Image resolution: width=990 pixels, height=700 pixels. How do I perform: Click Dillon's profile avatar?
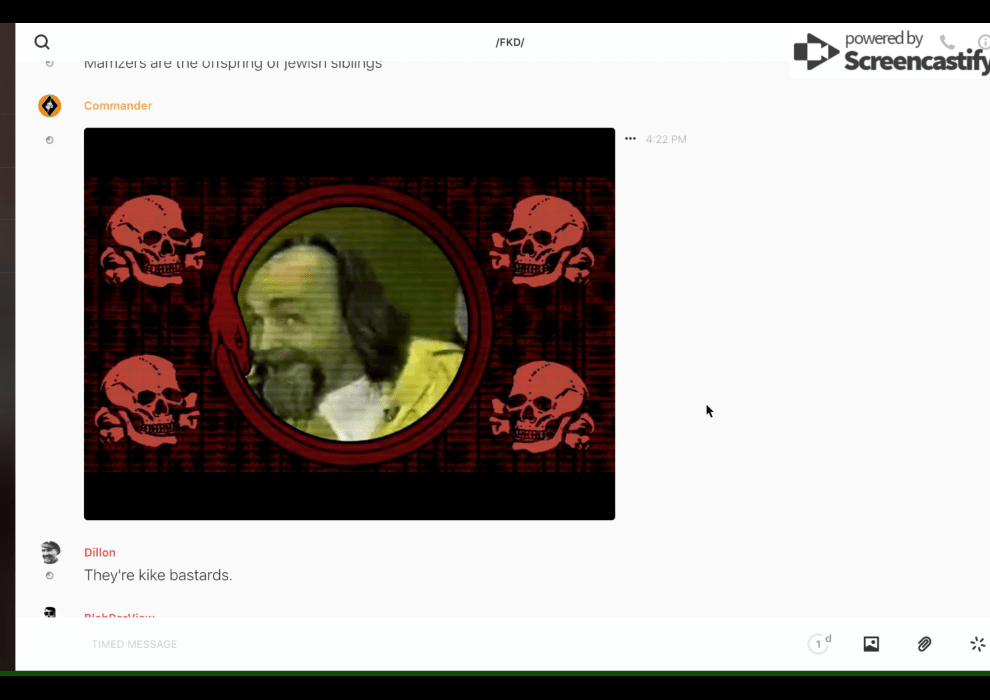point(50,552)
